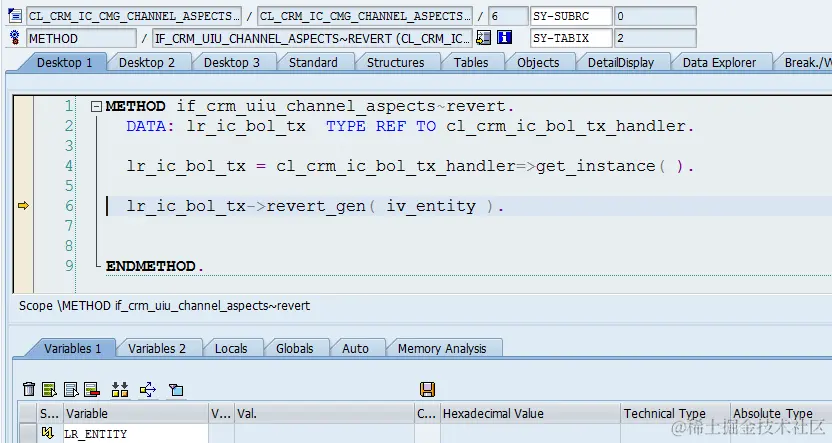Select the row selector beside LR_ENTITY
This screenshot has height=443, width=832.
point(28,433)
